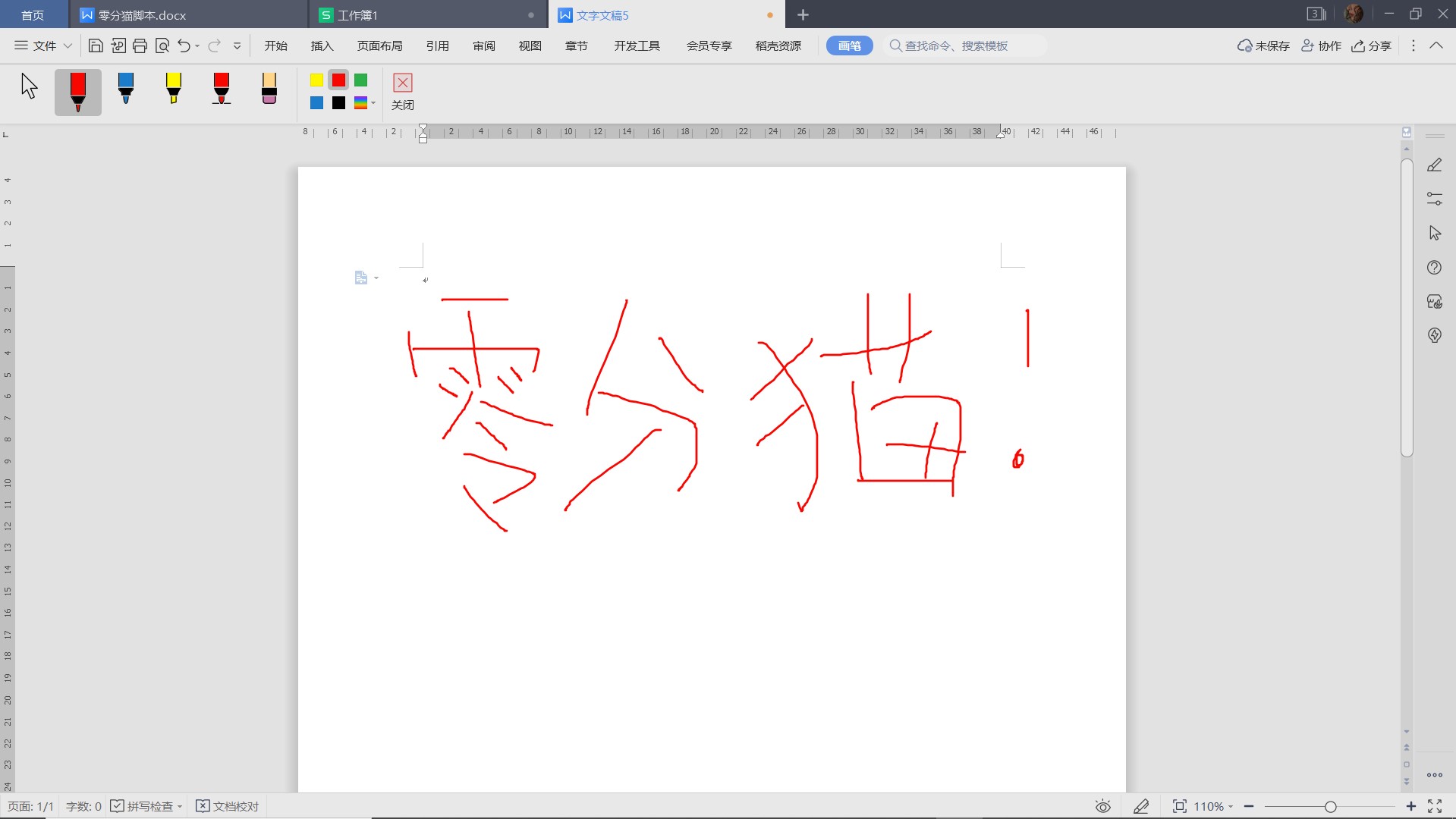Switch to 零分猫脚本.docx document tab

click(x=142, y=15)
